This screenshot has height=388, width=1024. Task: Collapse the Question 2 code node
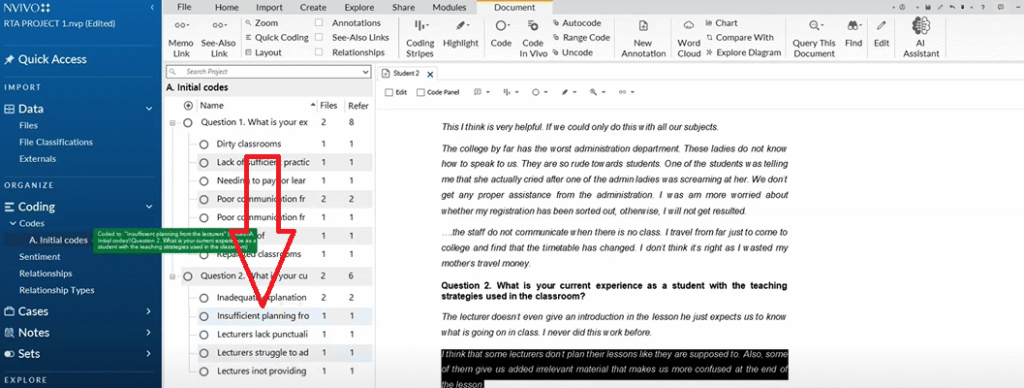tap(172, 276)
